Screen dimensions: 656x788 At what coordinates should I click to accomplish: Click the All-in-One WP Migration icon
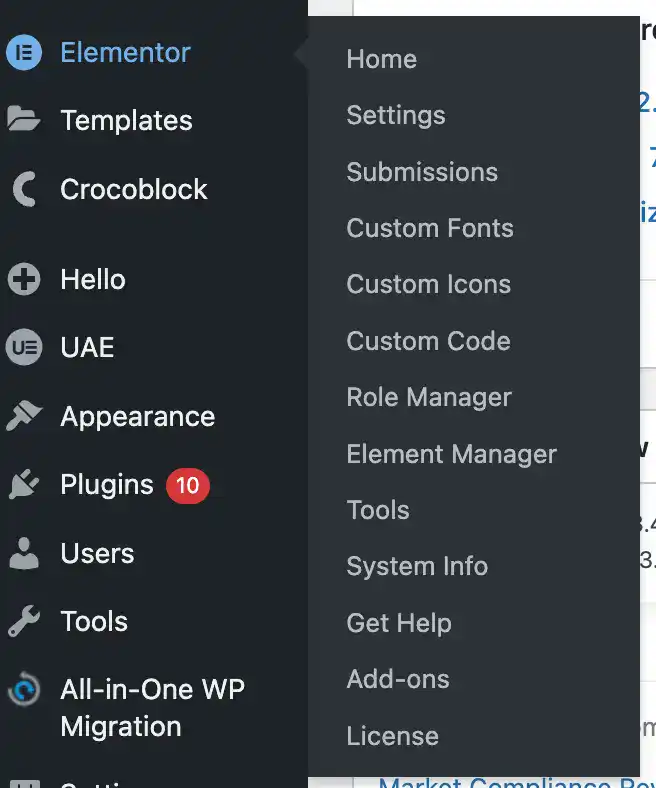point(24,689)
